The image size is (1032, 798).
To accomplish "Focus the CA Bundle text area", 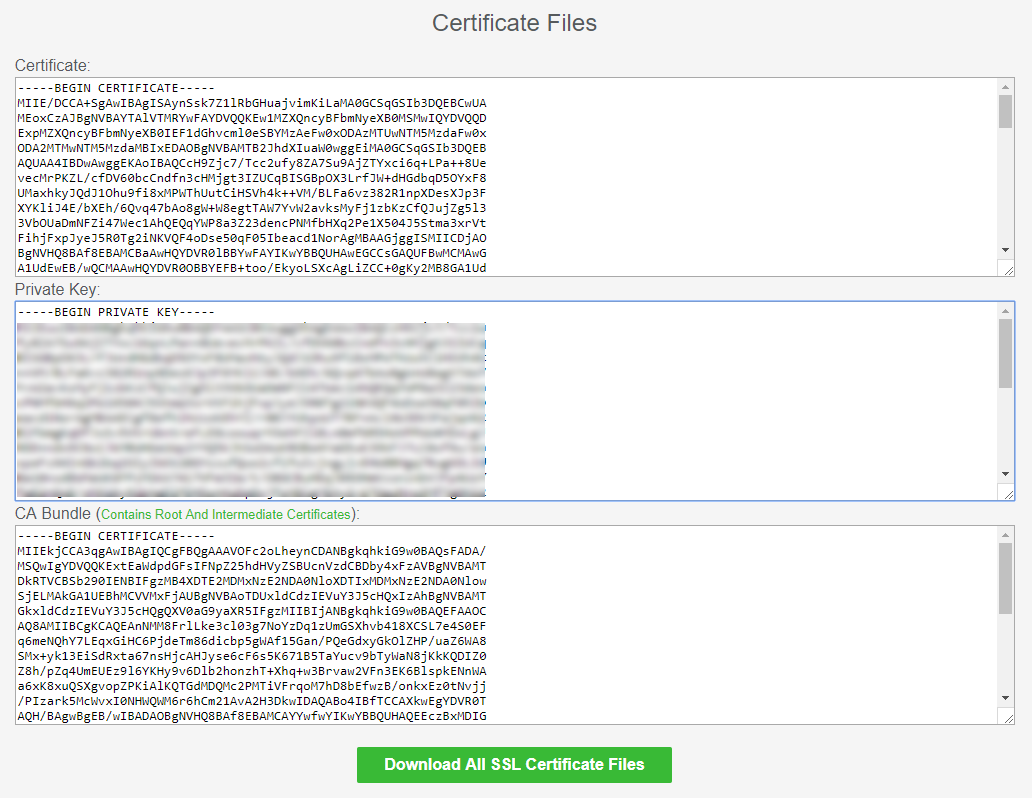I will tap(515, 625).
